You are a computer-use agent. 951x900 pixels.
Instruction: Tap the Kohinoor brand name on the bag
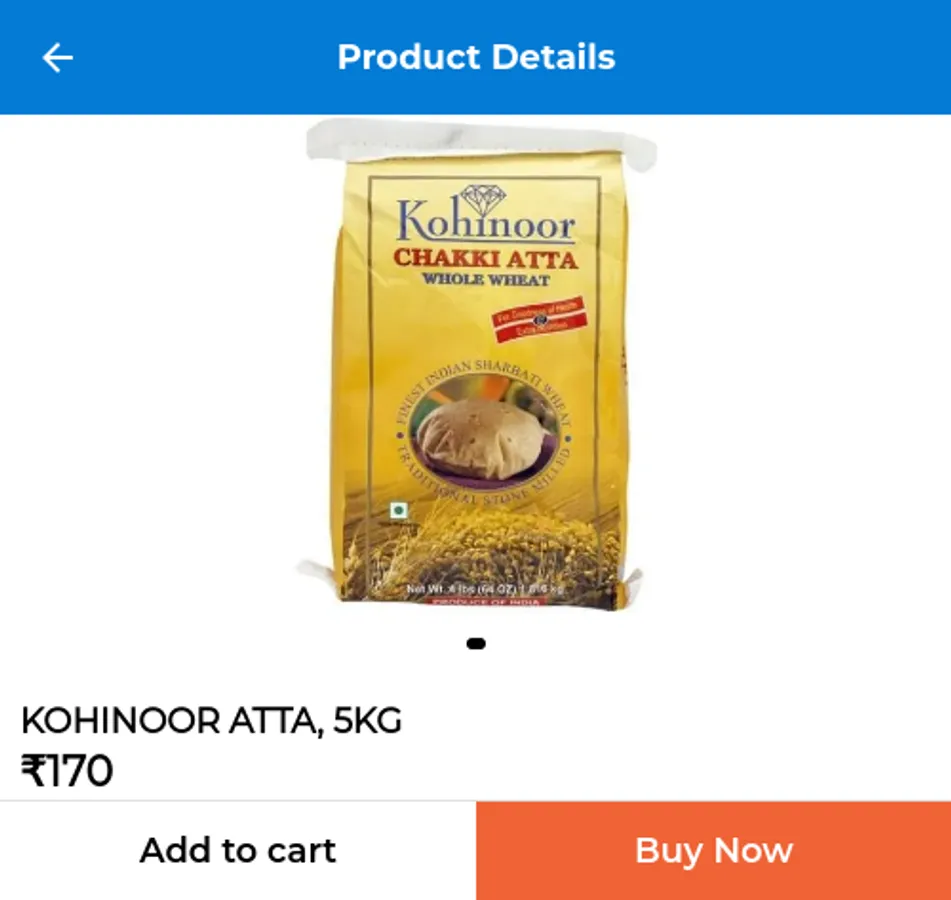pyautogui.click(x=486, y=220)
